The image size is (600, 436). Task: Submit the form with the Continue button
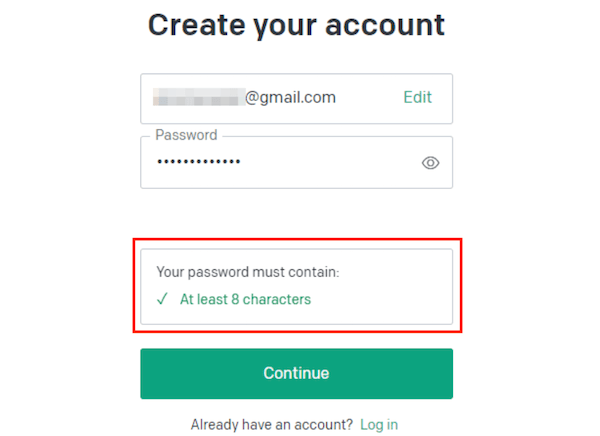(297, 374)
